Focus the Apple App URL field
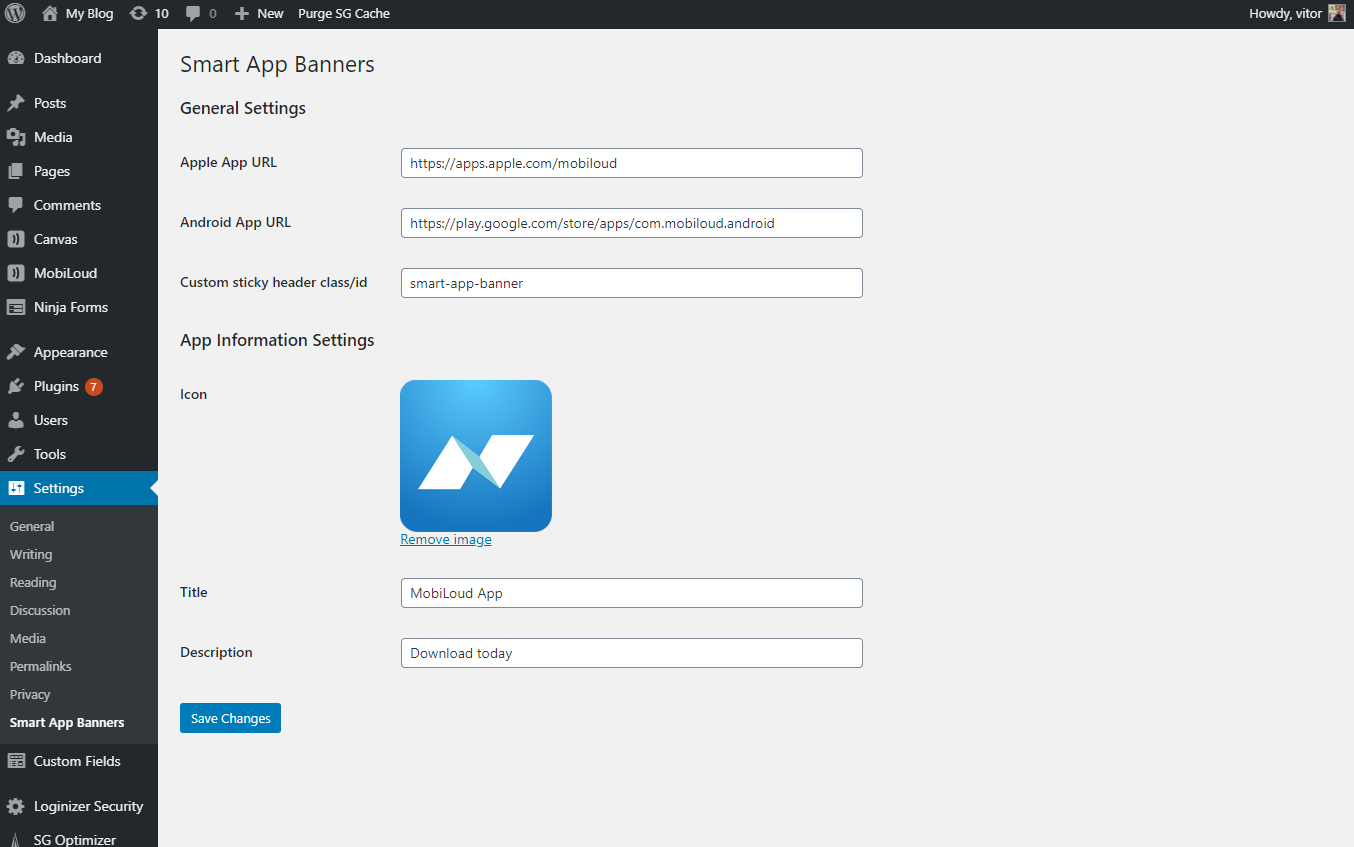This screenshot has width=1354, height=847. [x=632, y=163]
